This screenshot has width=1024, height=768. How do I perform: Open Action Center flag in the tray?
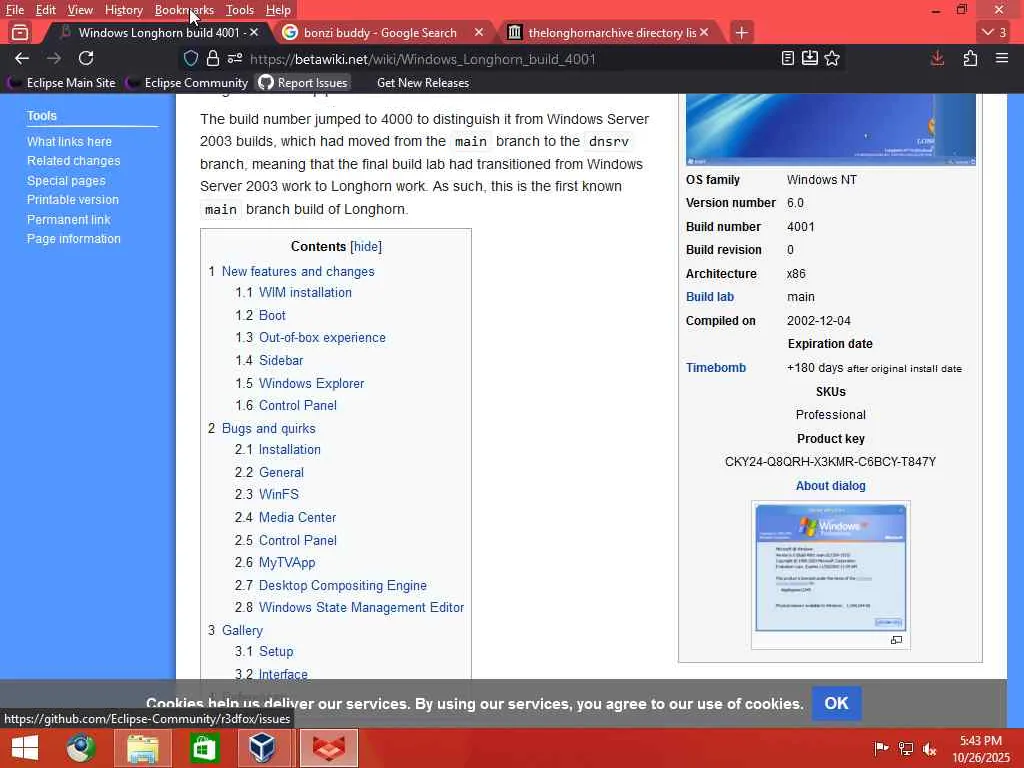881,748
